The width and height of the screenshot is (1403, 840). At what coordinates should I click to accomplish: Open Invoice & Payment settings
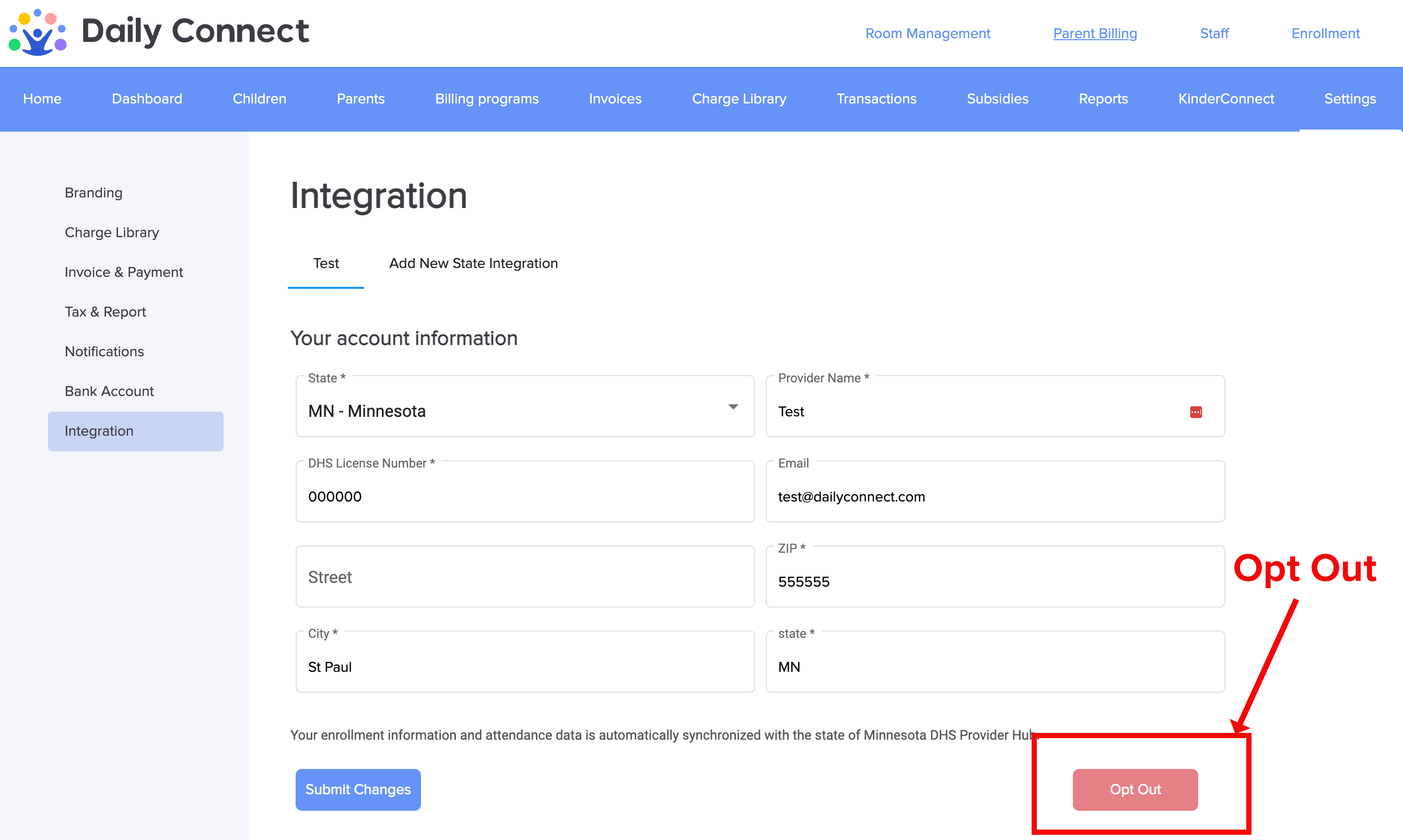(123, 272)
